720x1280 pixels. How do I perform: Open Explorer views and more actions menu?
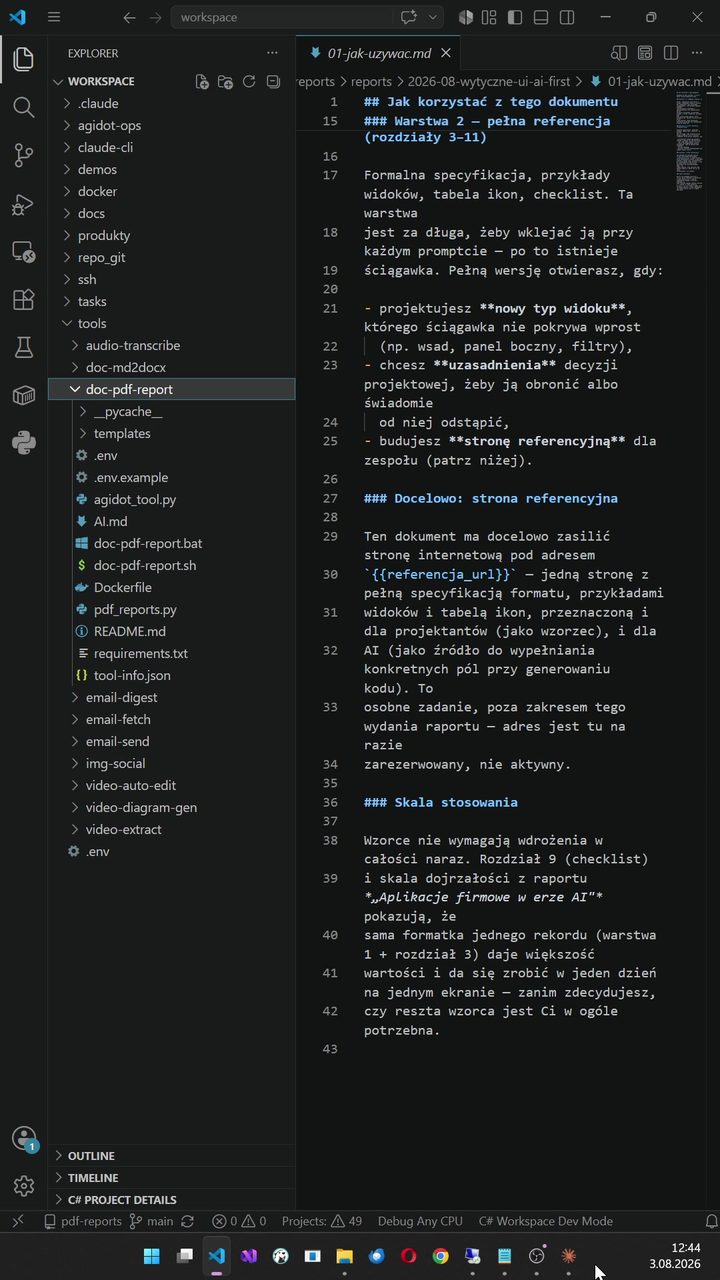click(273, 53)
